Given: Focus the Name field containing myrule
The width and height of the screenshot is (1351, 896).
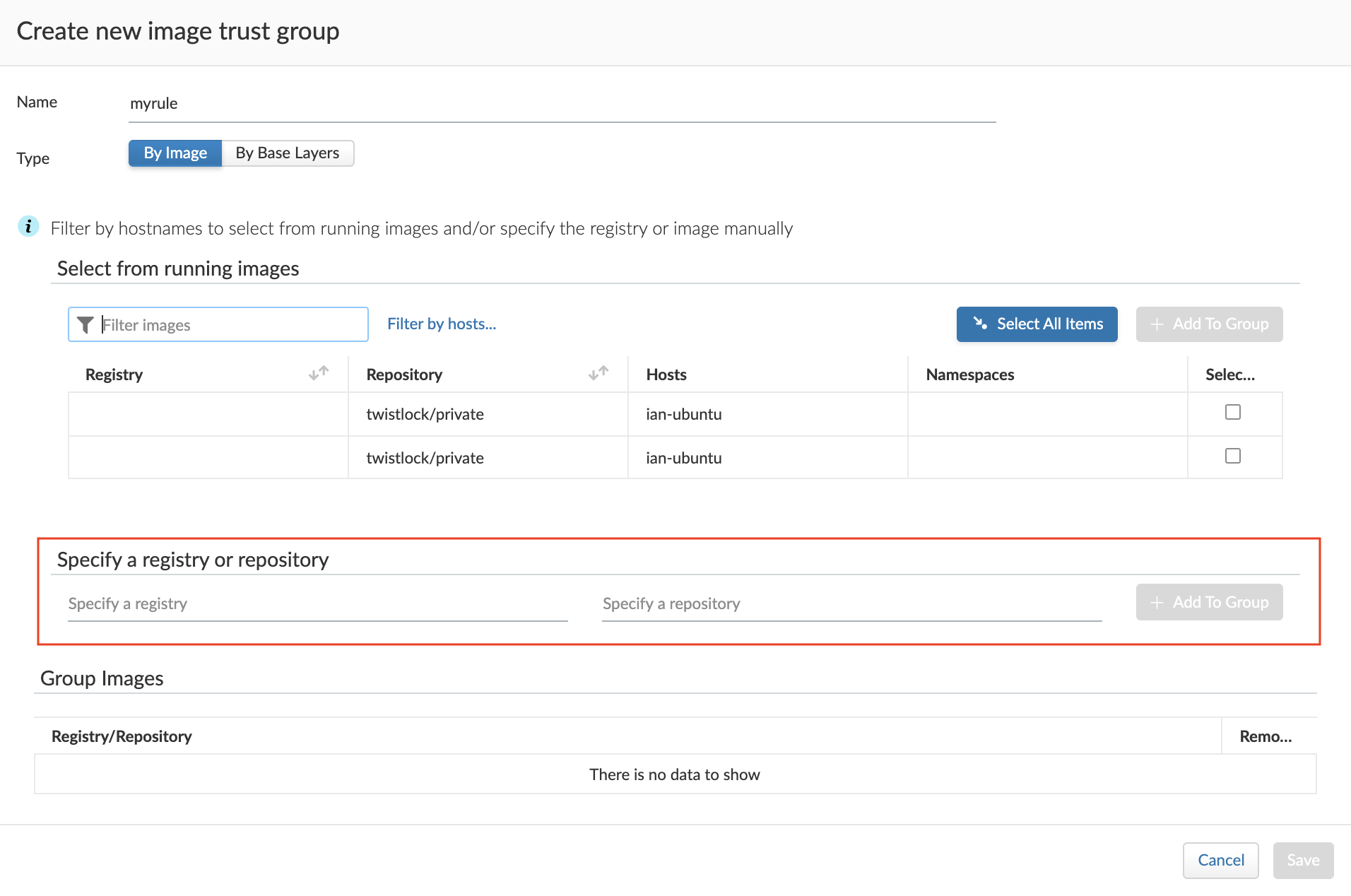Looking at the screenshot, I should [562, 104].
